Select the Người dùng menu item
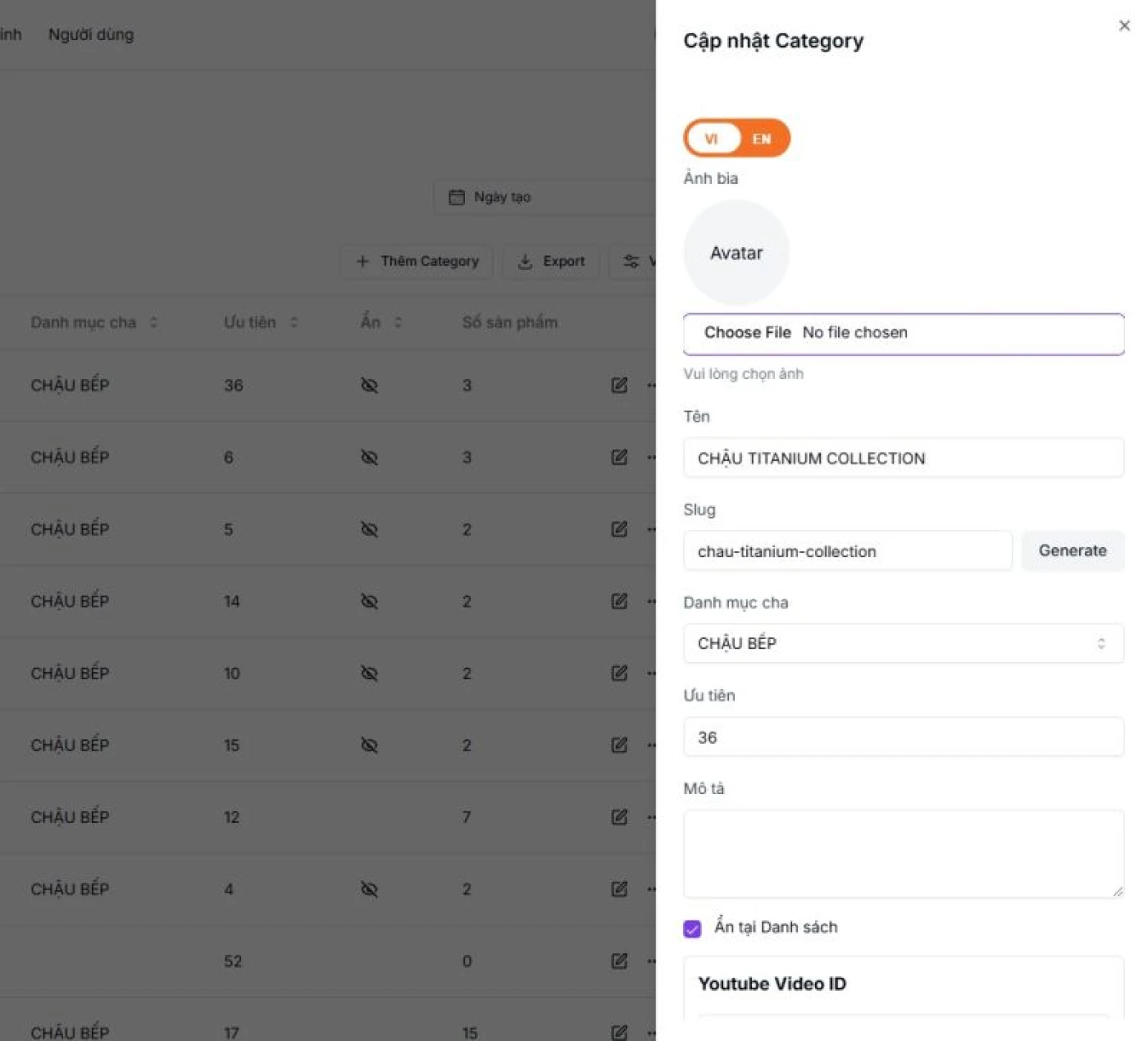 90,34
